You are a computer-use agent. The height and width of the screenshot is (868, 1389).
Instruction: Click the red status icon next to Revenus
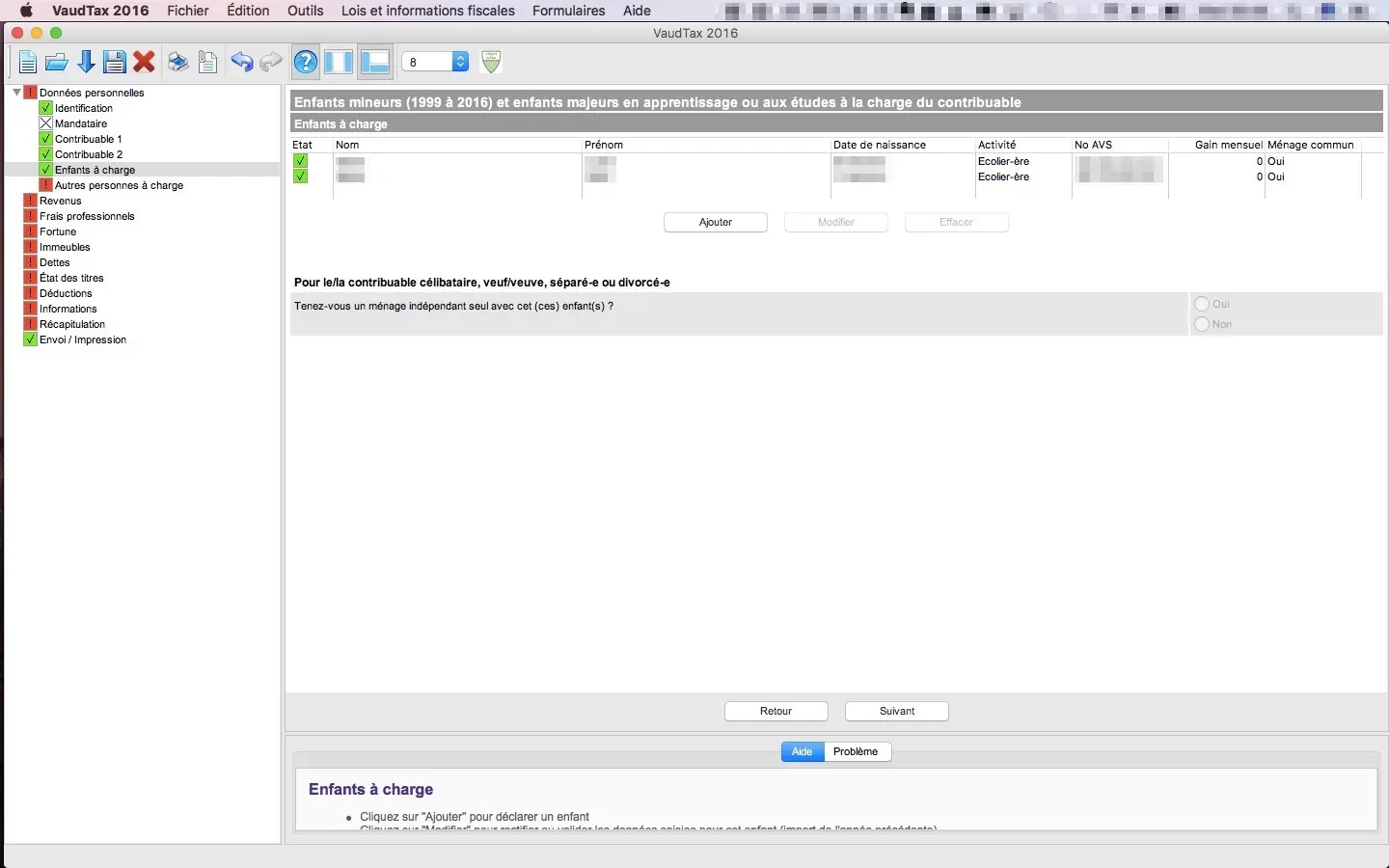point(30,201)
